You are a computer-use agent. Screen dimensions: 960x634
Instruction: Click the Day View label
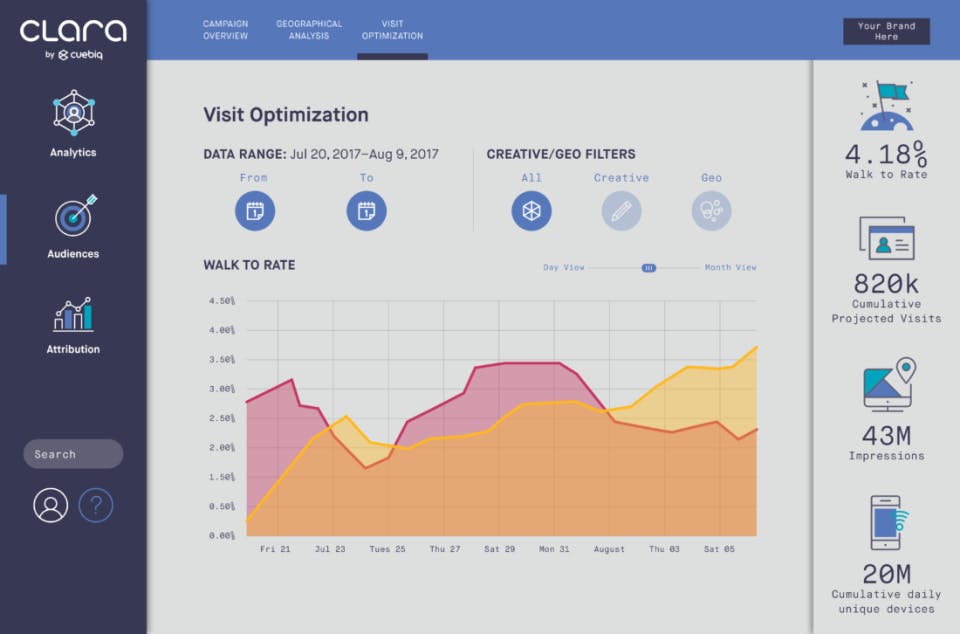click(563, 267)
